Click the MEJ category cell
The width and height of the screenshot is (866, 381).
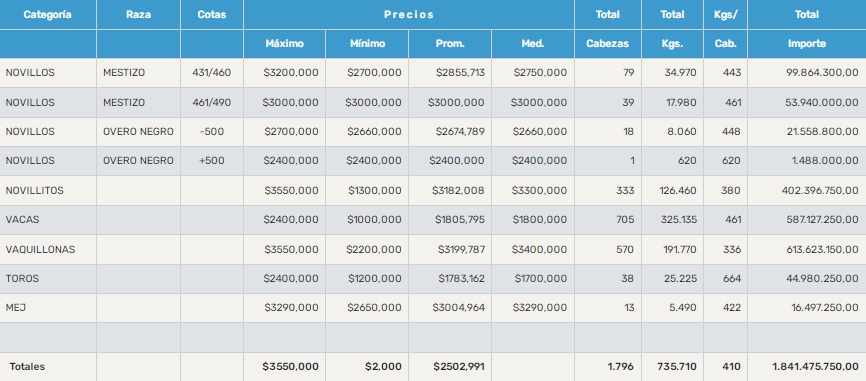[15, 308]
